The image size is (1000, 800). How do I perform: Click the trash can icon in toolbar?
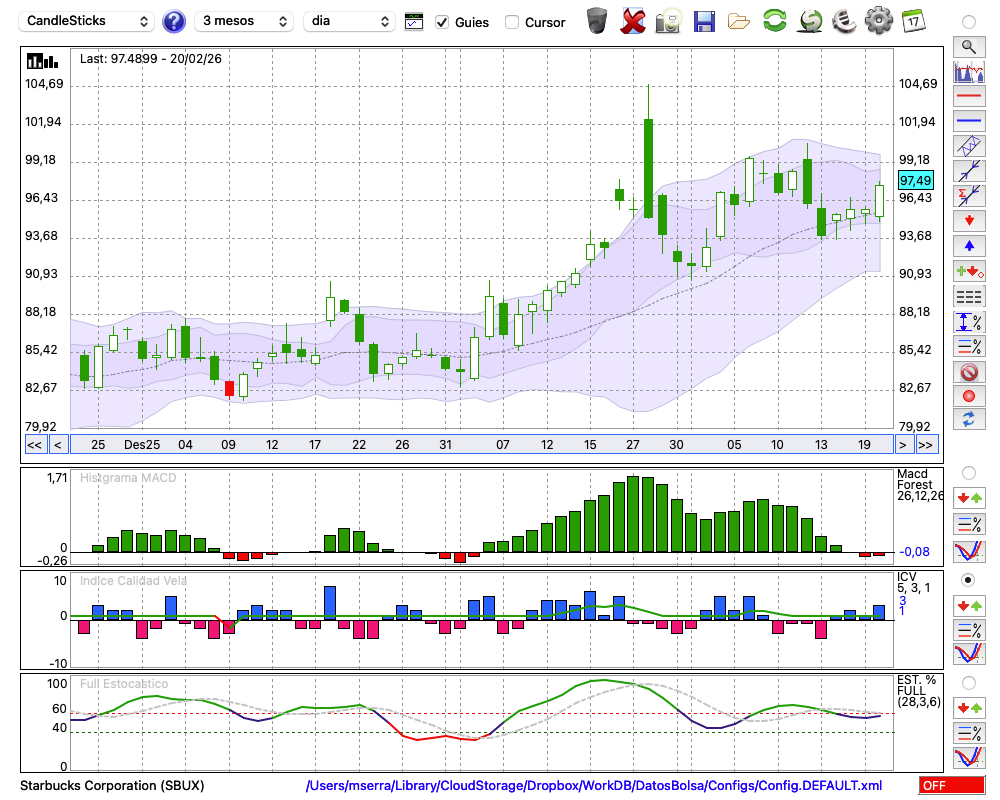click(x=597, y=21)
